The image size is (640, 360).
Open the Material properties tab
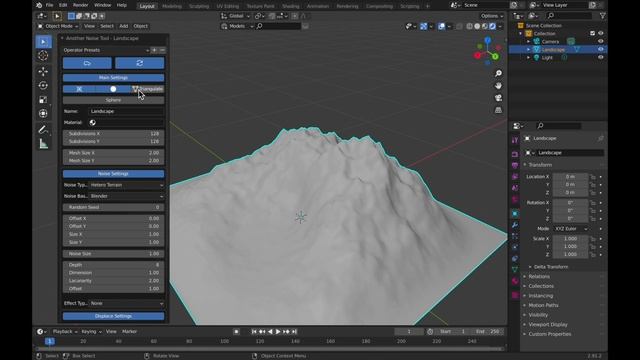point(515,281)
